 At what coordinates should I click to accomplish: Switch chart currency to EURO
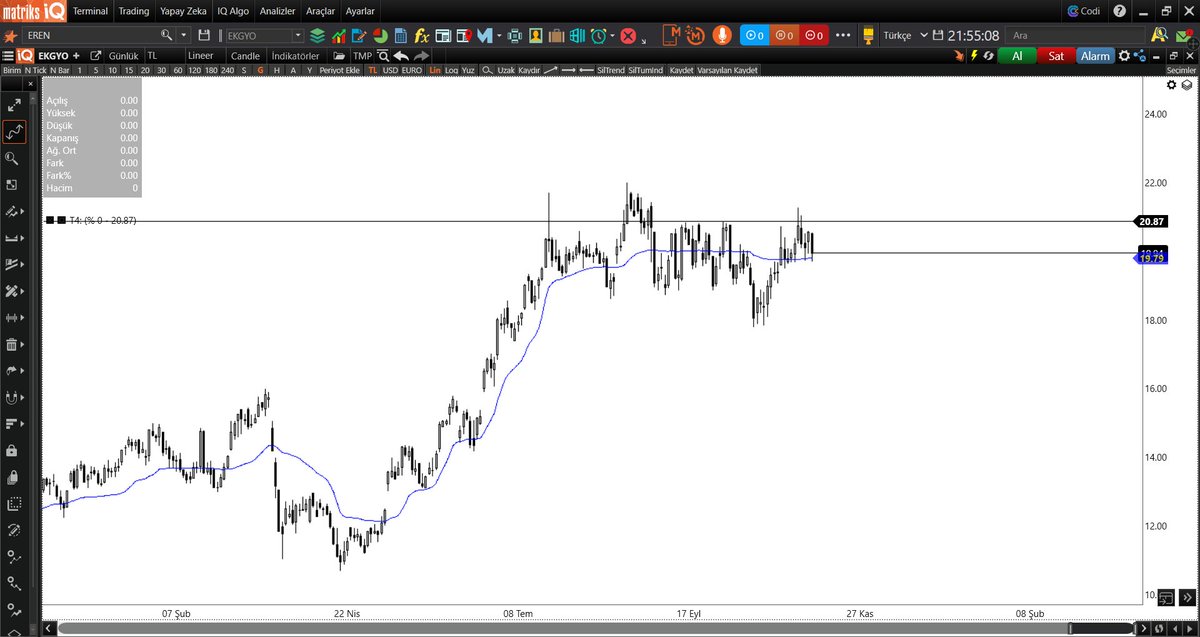[412, 71]
